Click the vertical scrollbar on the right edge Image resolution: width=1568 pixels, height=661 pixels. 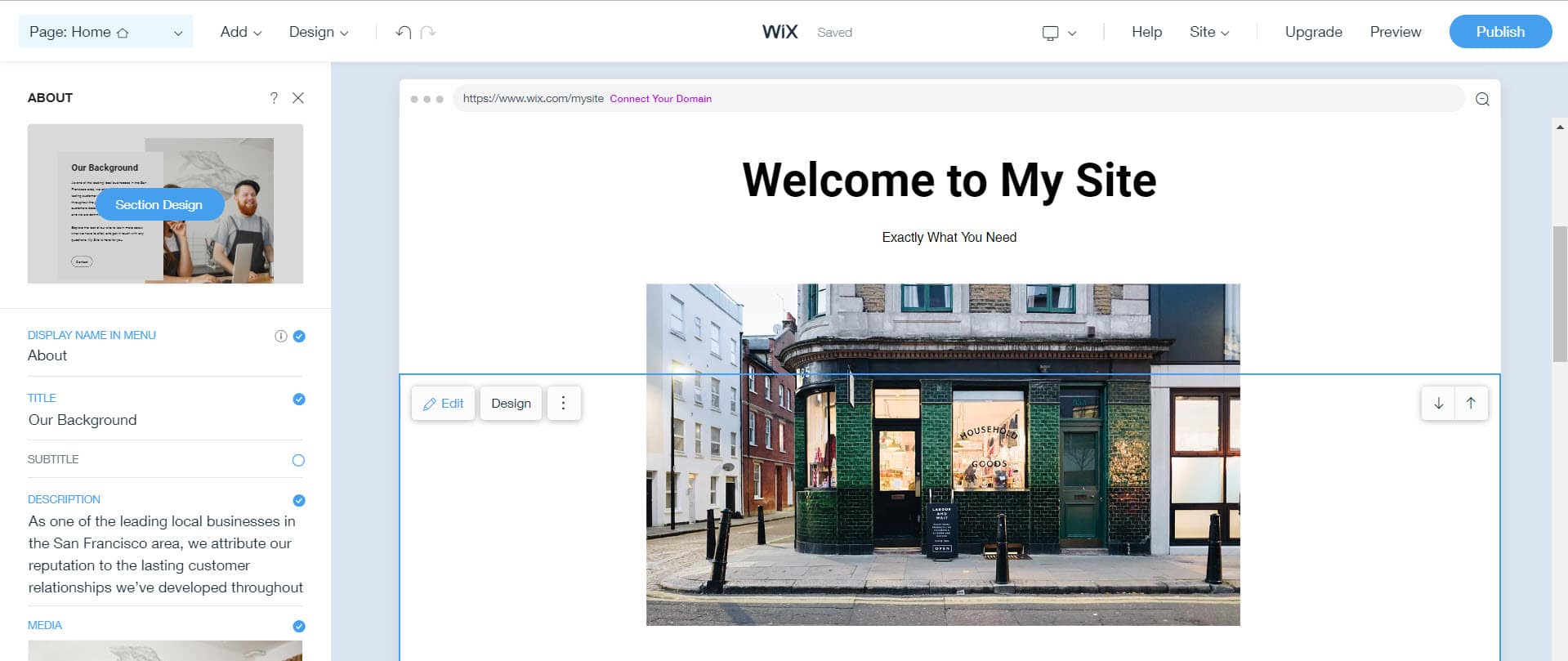point(1559,294)
